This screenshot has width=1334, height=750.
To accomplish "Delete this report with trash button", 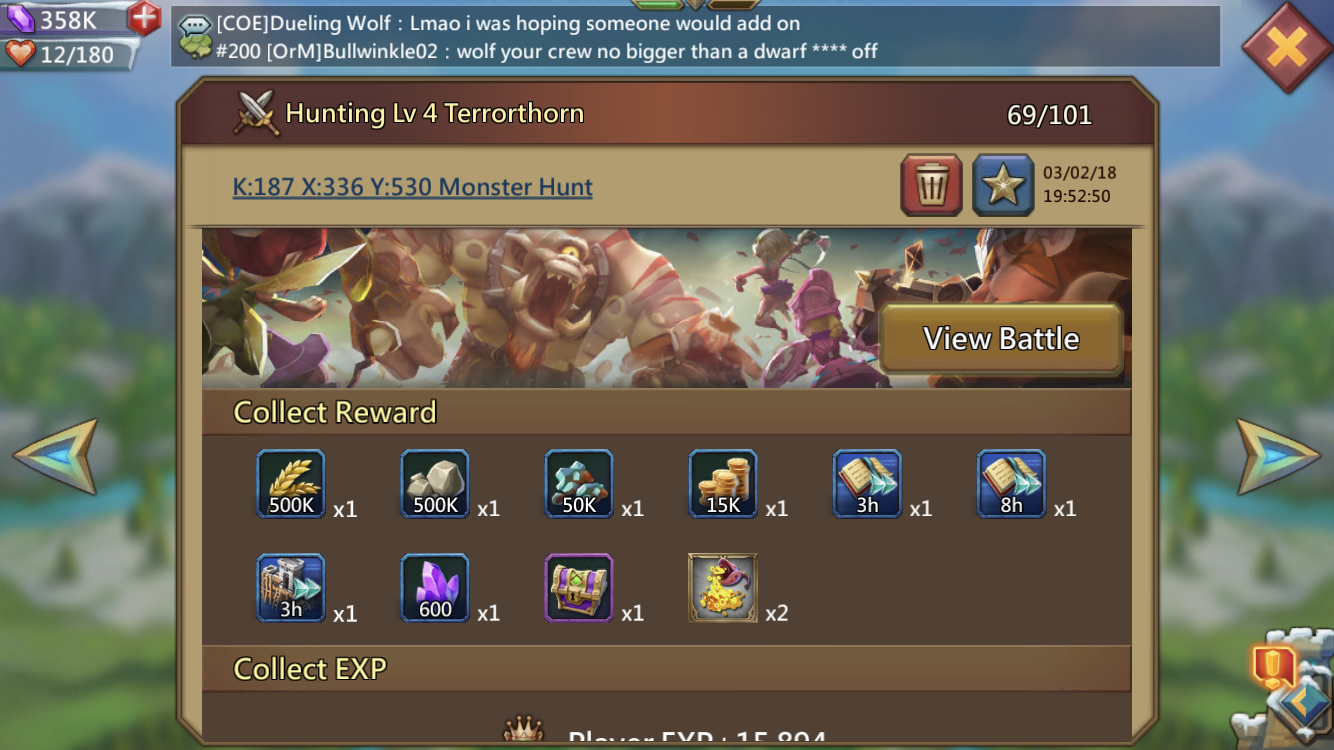I will click(931, 185).
